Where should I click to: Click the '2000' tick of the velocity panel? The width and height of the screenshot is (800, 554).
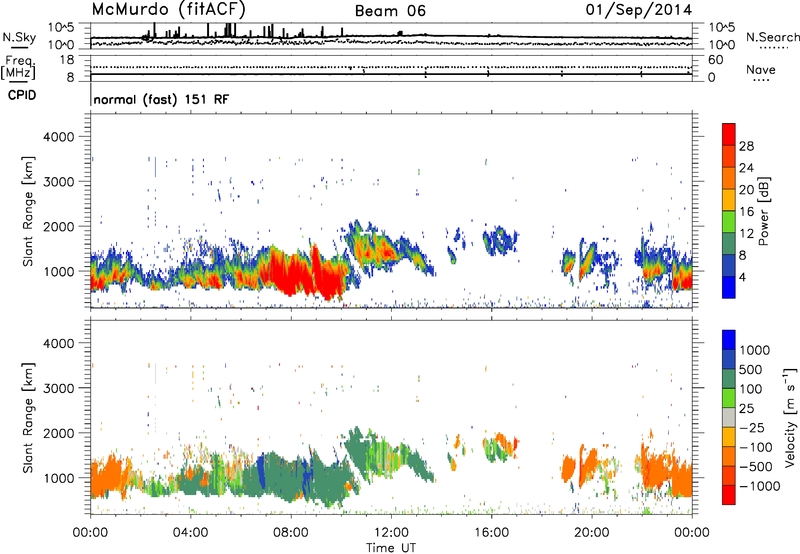pos(58,433)
